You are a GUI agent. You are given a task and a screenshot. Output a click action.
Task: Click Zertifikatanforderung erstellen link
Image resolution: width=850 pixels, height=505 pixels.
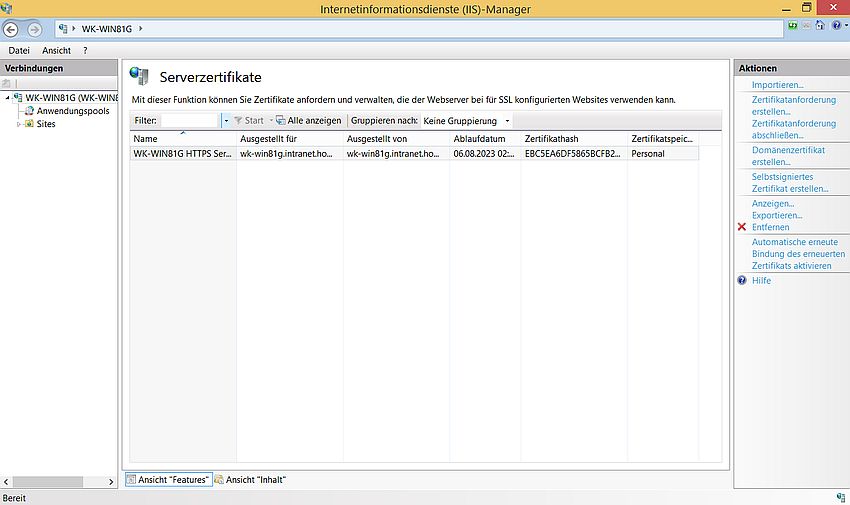[794, 106]
